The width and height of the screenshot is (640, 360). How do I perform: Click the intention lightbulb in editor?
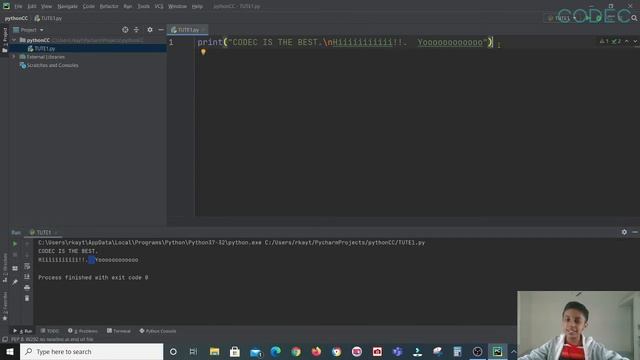pyautogui.click(x=203, y=52)
